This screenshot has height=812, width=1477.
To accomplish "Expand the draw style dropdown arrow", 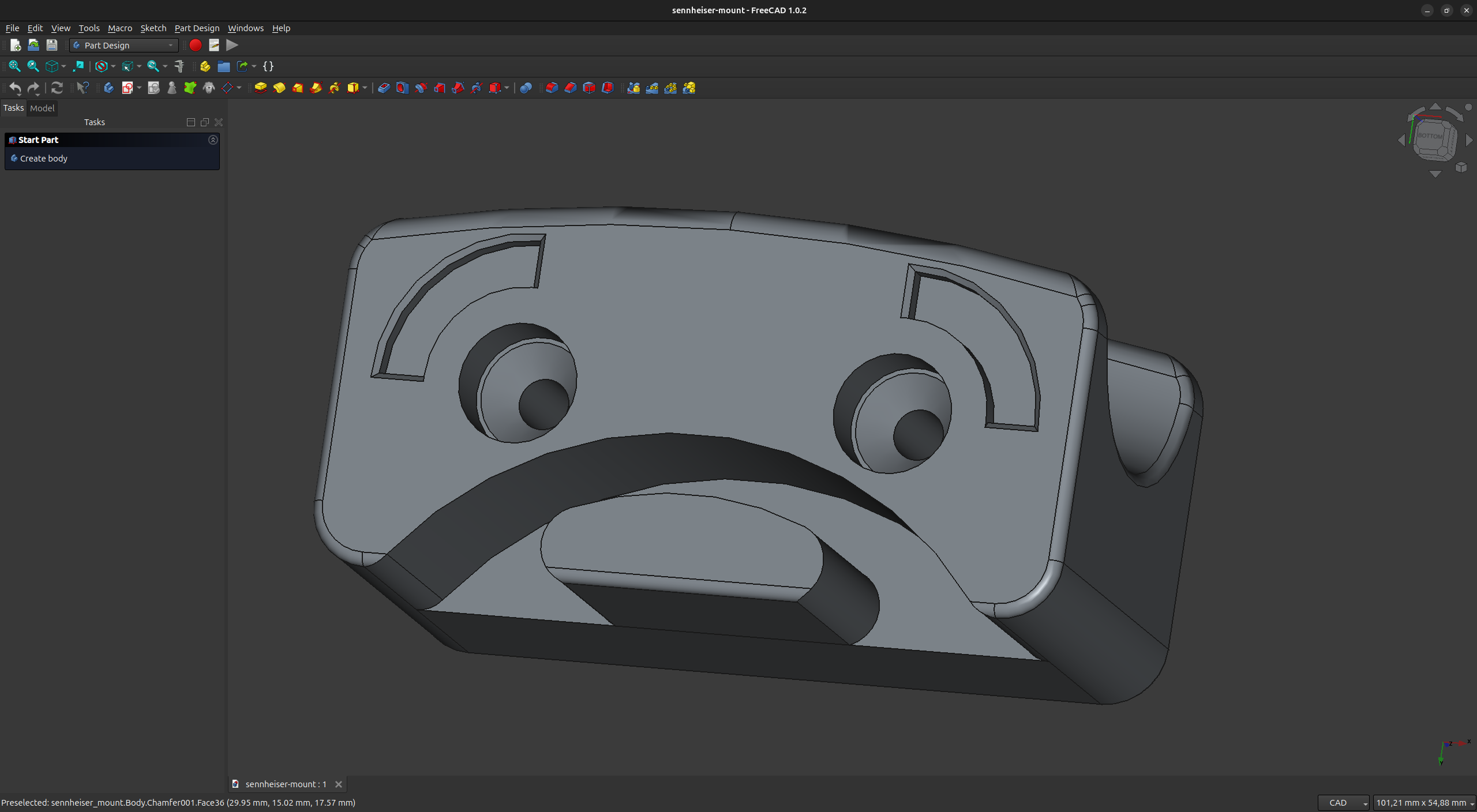I will [x=113, y=66].
